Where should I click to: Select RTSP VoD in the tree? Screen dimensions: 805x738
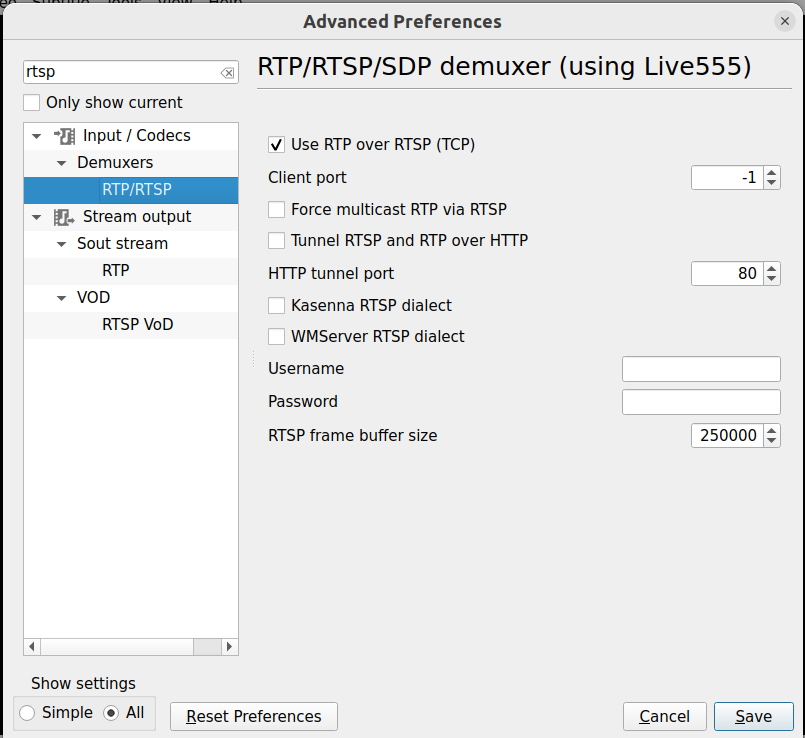coord(137,324)
